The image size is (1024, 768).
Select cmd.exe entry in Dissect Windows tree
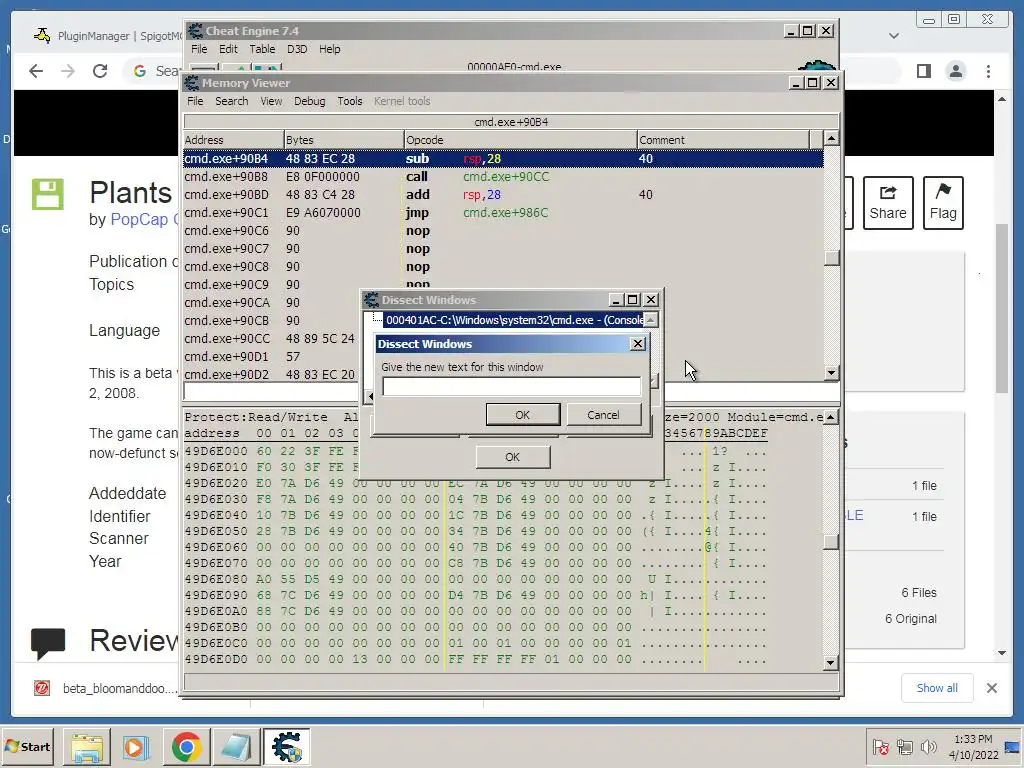[x=514, y=320]
